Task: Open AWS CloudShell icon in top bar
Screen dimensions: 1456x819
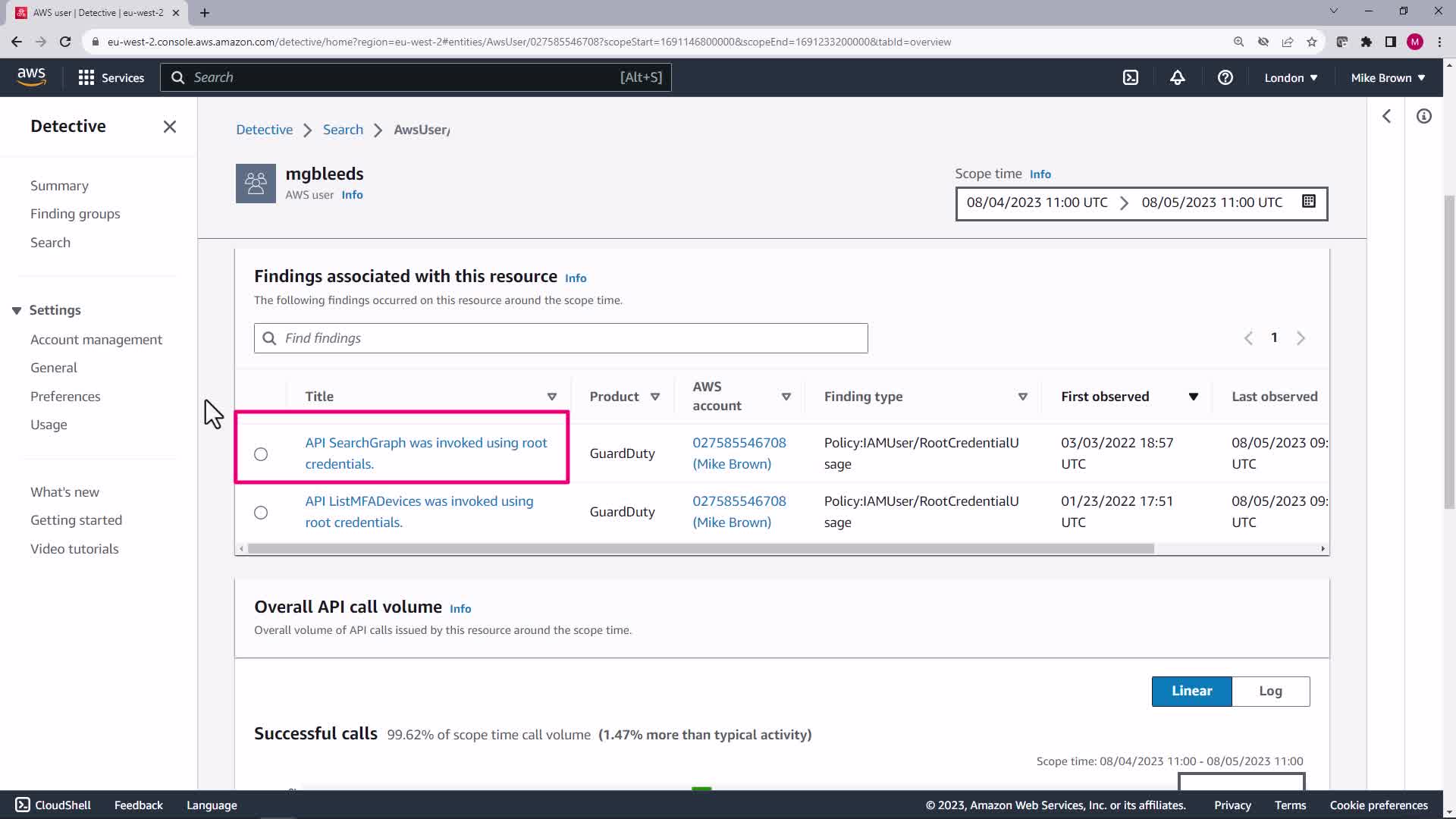Action: click(1130, 77)
